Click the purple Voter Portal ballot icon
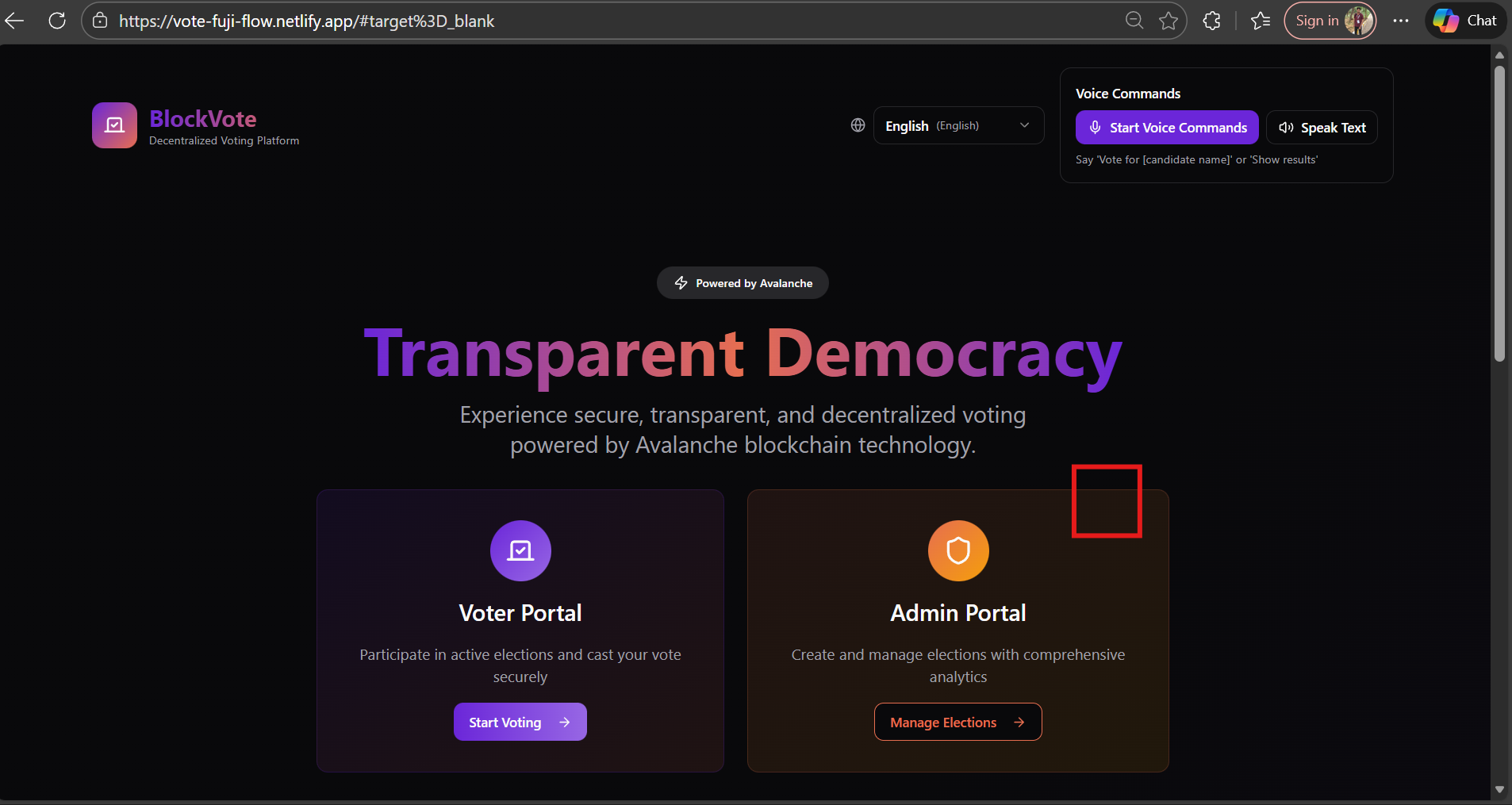The height and width of the screenshot is (805, 1512). pos(520,550)
